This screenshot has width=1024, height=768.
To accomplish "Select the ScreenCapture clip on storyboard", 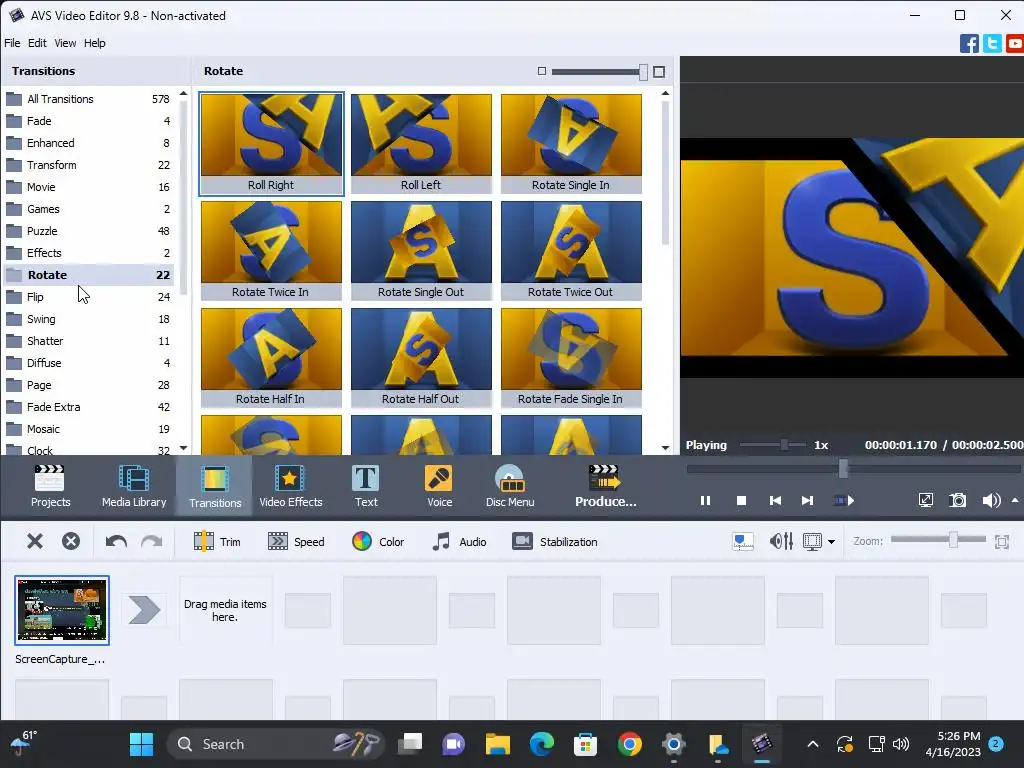I will coord(62,610).
